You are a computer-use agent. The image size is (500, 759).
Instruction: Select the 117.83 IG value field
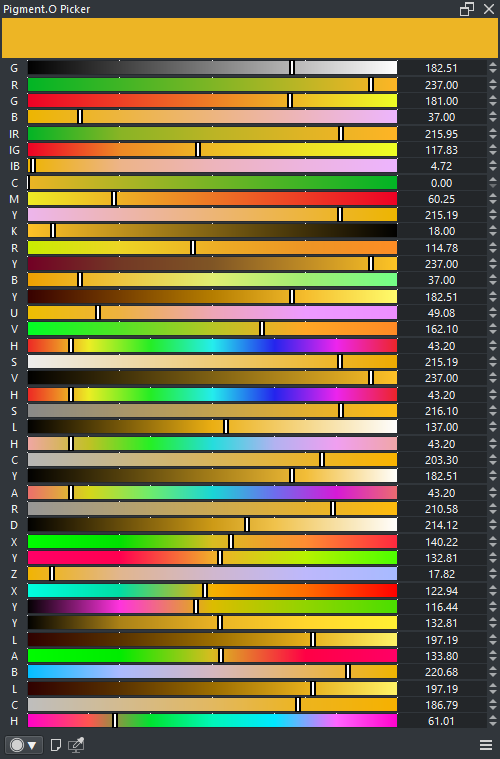pos(441,150)
